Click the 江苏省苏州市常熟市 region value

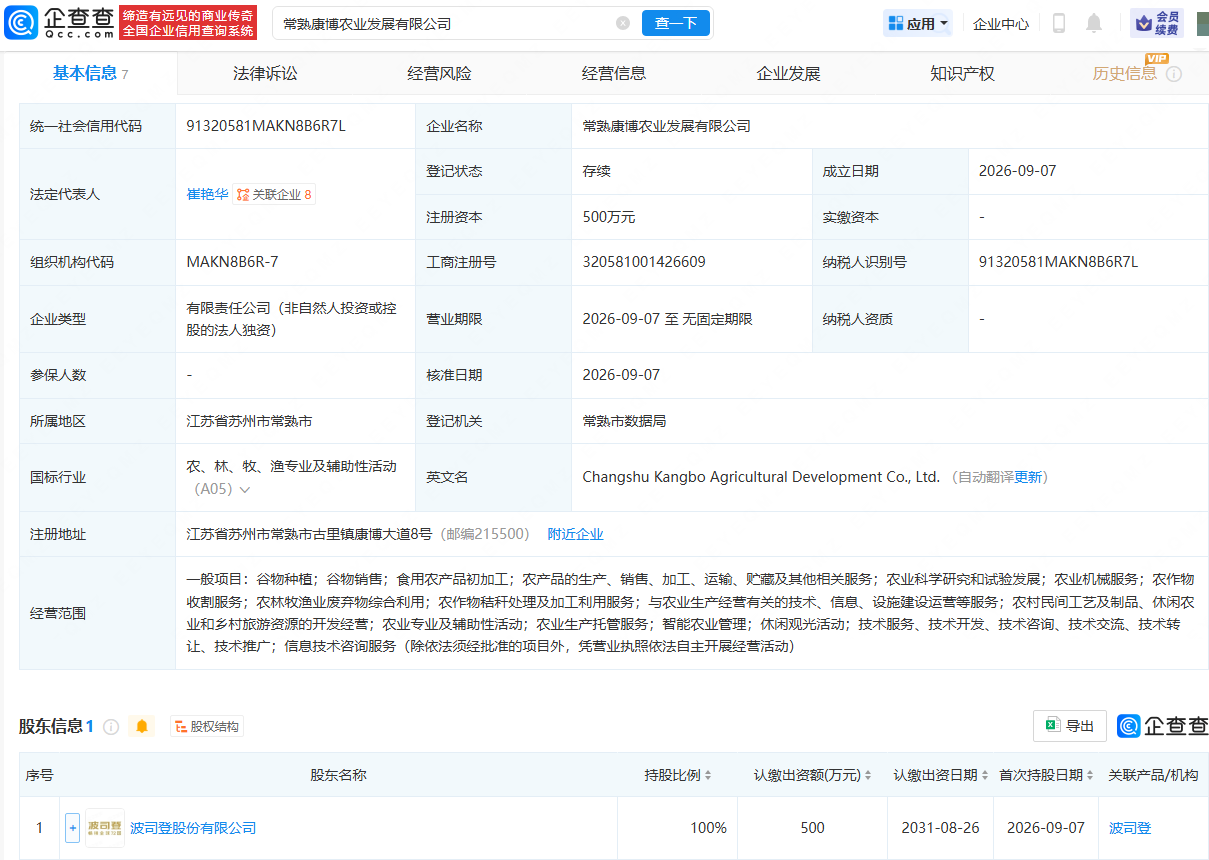coord(249,421)
